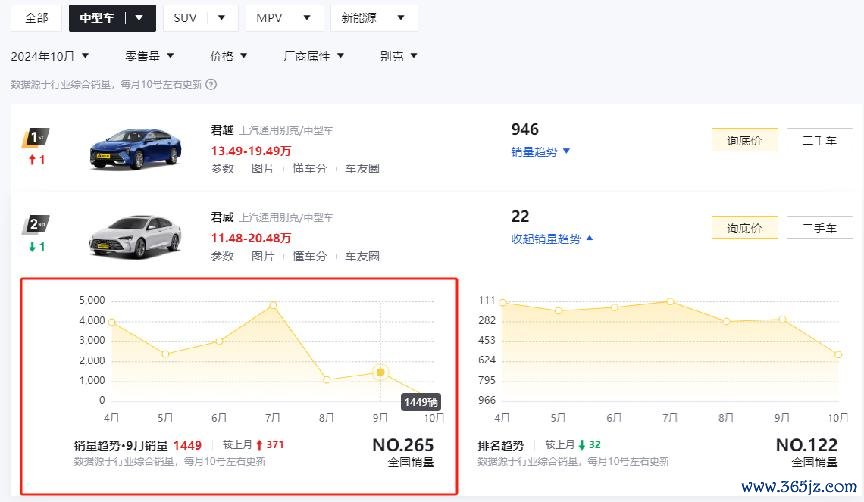Expand the 价格 price filter
Image resolution: width=864 pixels, height=502 pixels.
231,56
